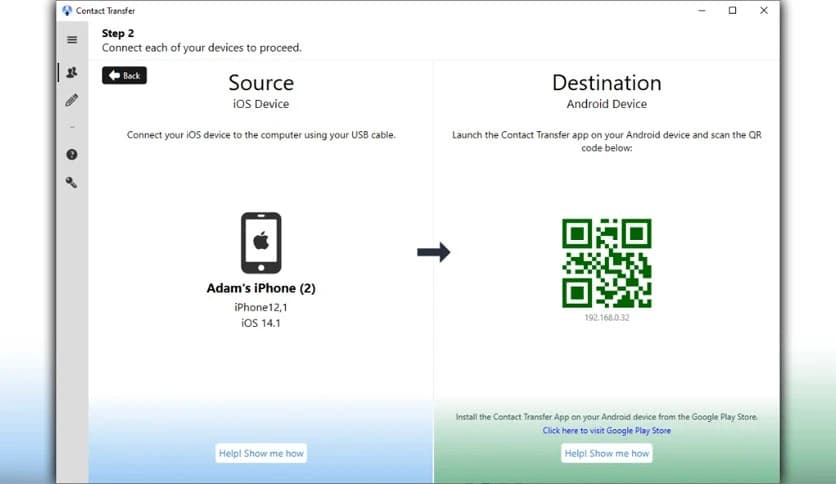836x484 pixels.
Task: Click Help! Show me how under Destination
Action: coord(607,453)
